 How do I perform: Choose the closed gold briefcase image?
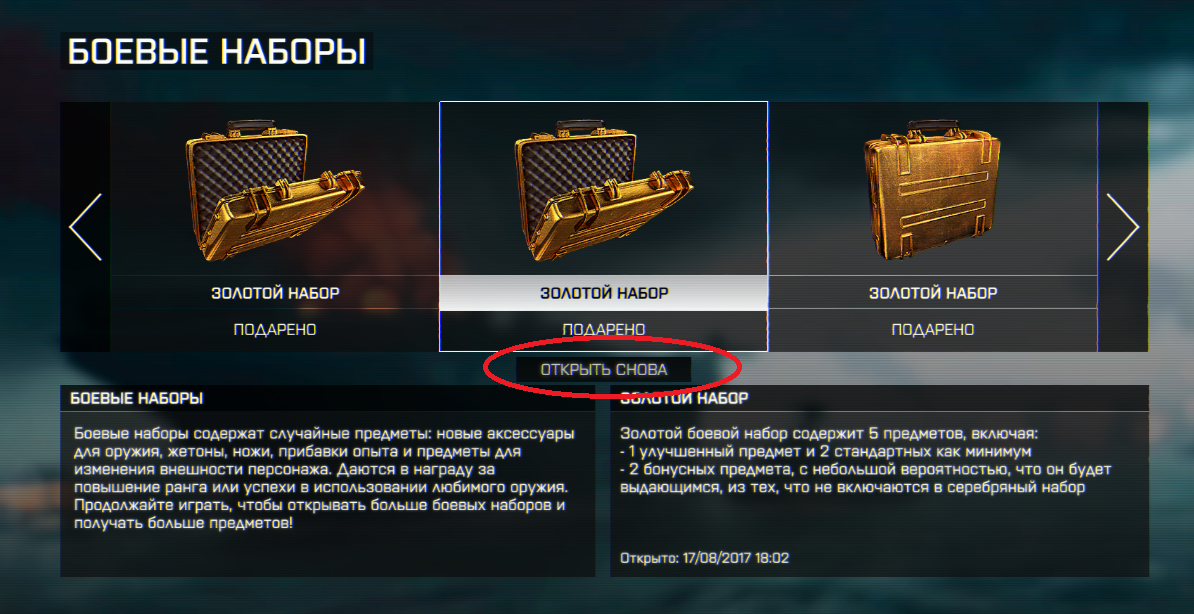[x=932, y=190]
